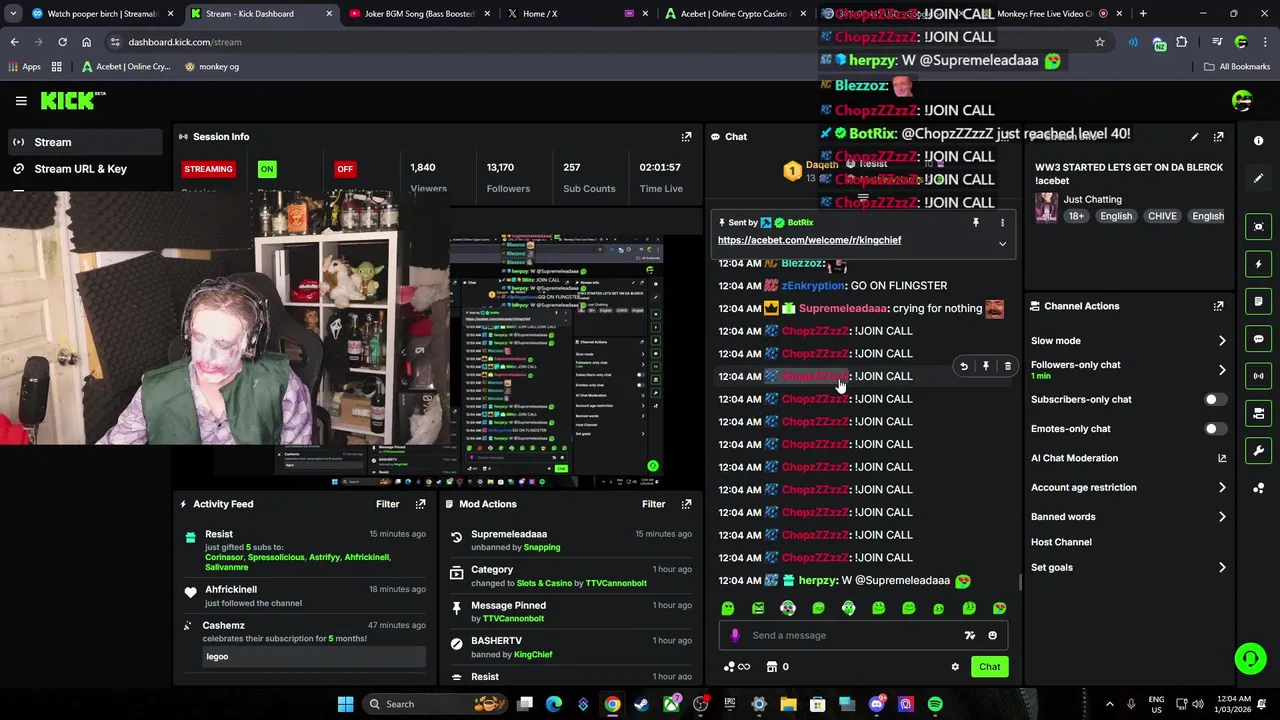1280x720 pixels.
Task: Open the info icon in the right sidebar
Action: (1259, 141)
